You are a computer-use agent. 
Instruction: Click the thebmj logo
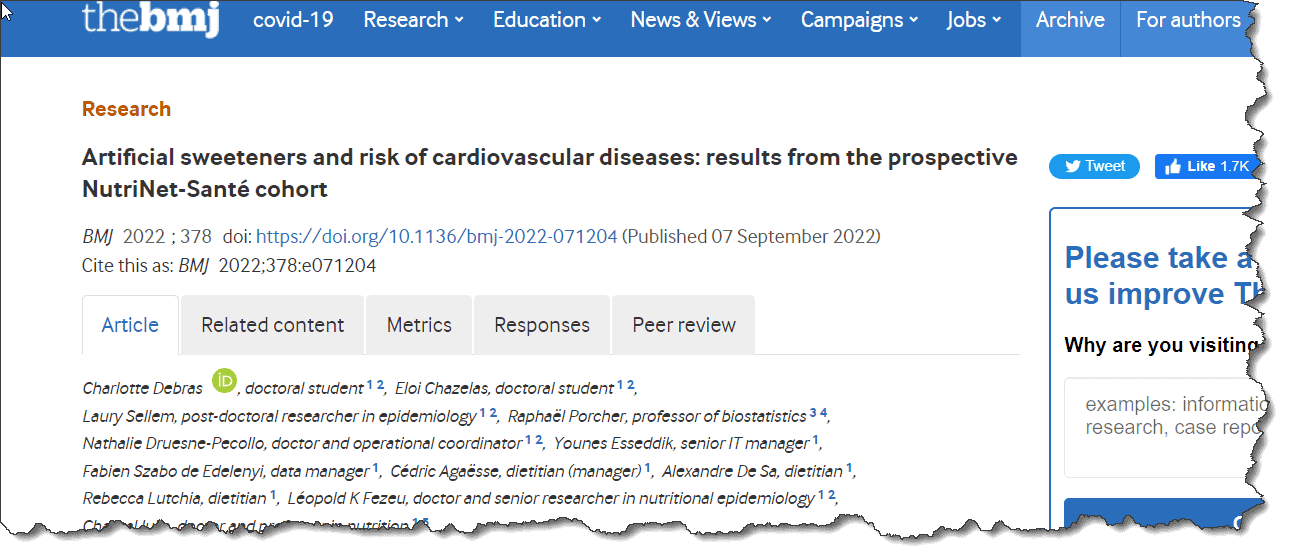(x=150, y=19)
